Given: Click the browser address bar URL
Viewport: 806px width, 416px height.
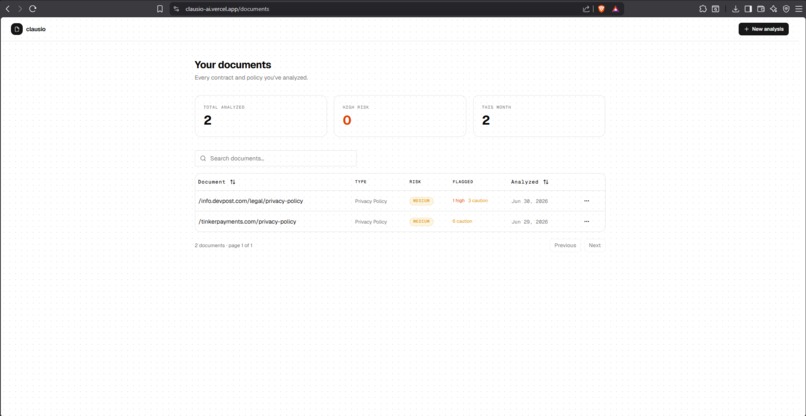Looking at the screenshot, I should (227, 9).
